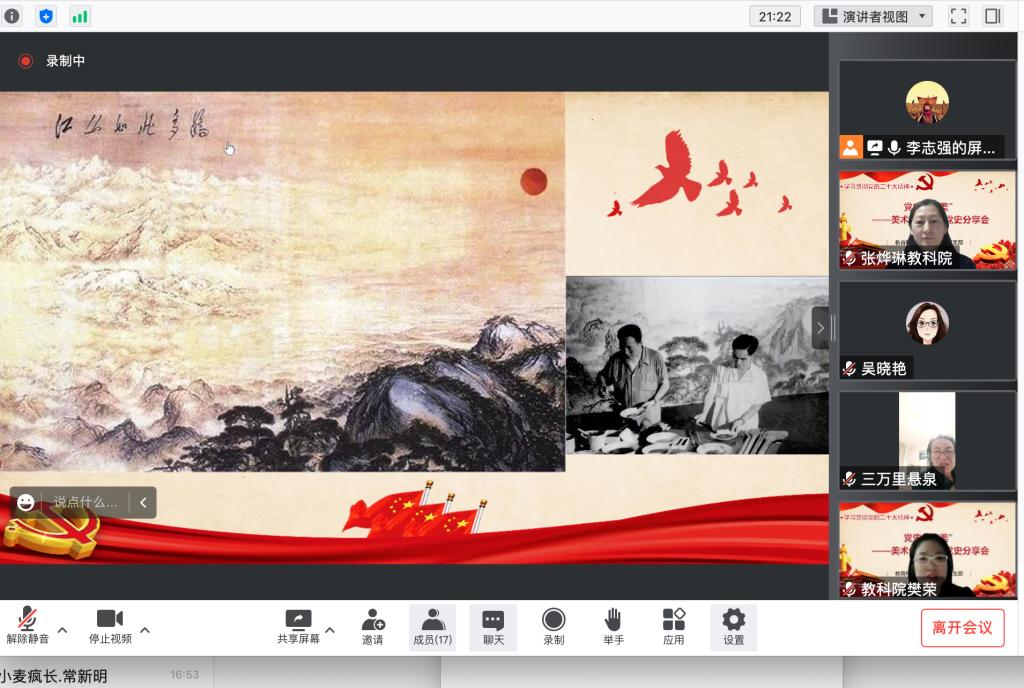Screen dimensions: 1024x688
Task: Raise hand with 举手 button
Action: pyautogui.click(x=613, y=627)
